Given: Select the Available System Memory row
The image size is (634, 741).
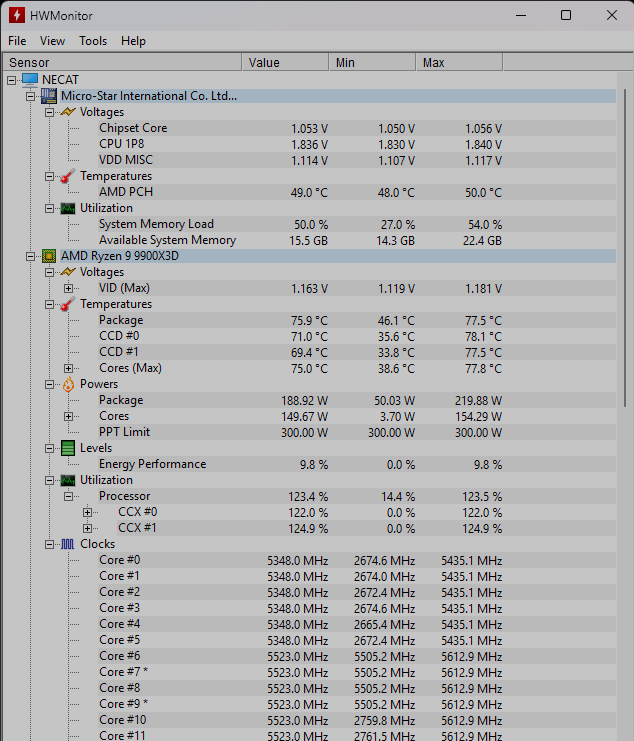Looking at the screenshot, I should click(x=356, y=241).
